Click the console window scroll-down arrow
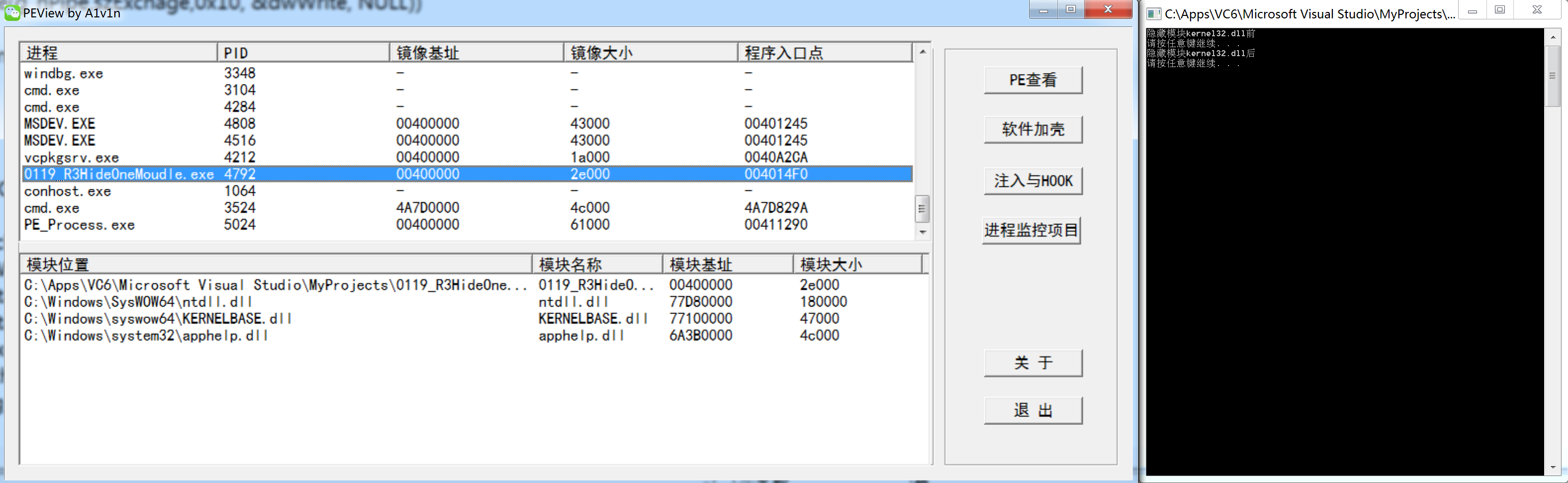The width and height of the screenshot is (1568, 483). (x=1553, y=467)
